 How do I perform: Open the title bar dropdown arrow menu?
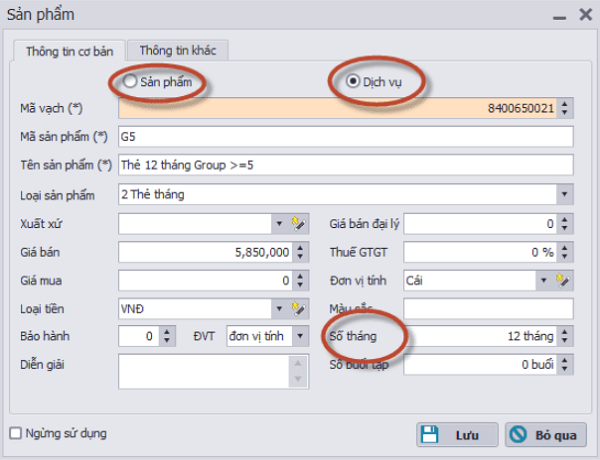[x=558, y=15]
